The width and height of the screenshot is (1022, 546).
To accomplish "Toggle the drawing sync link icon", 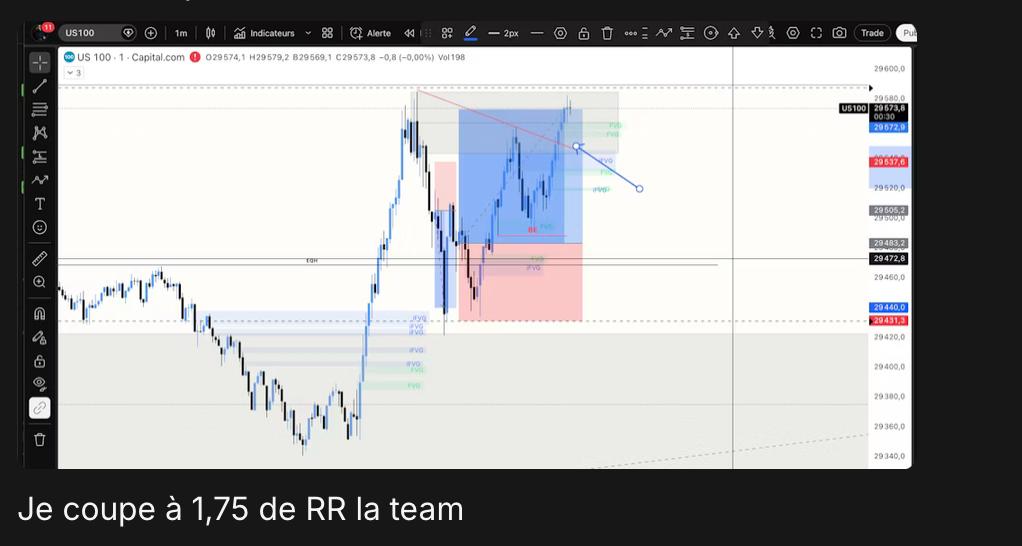I will click(40, 408).
